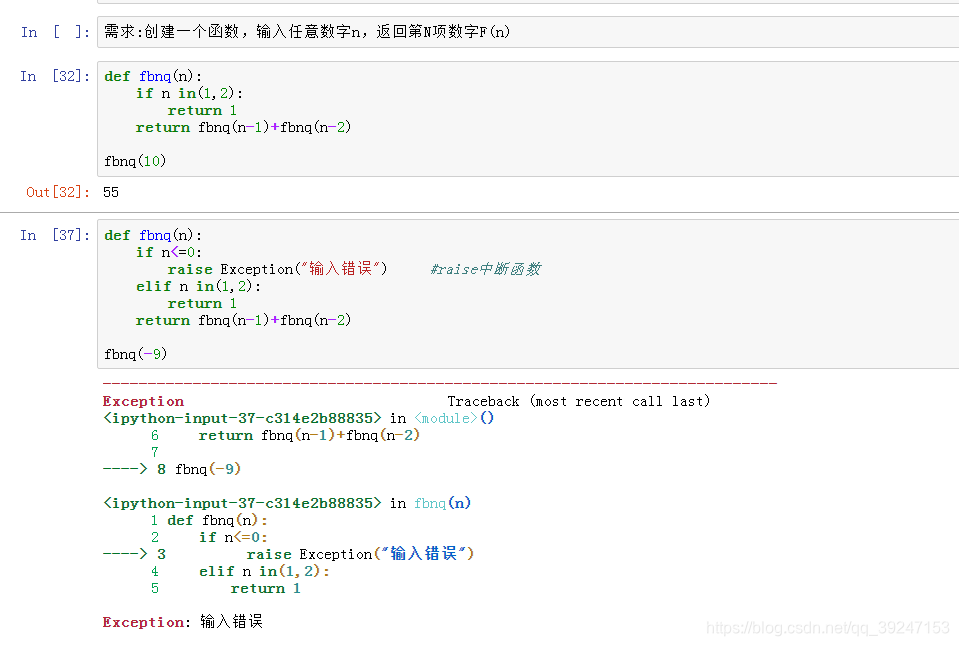Image resolution: width=959 pixels, height=646 pixels.
Task: Click the arrow line 8 fbnq(-9) in traceback
Action: pyautogui.click(x=172, y=469)
